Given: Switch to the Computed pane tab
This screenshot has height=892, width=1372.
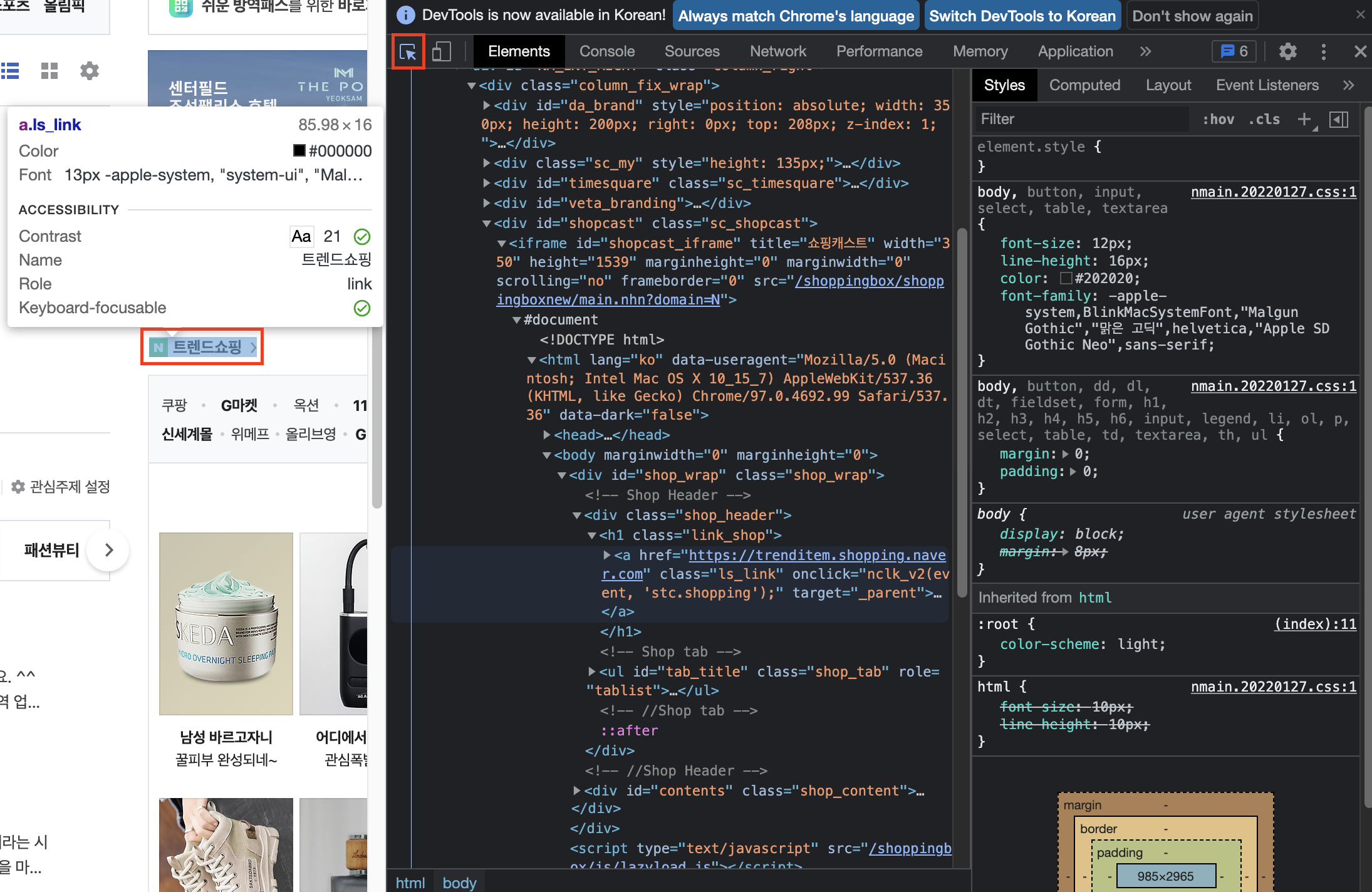Looking at the screenshot, I should (1084, 85).
